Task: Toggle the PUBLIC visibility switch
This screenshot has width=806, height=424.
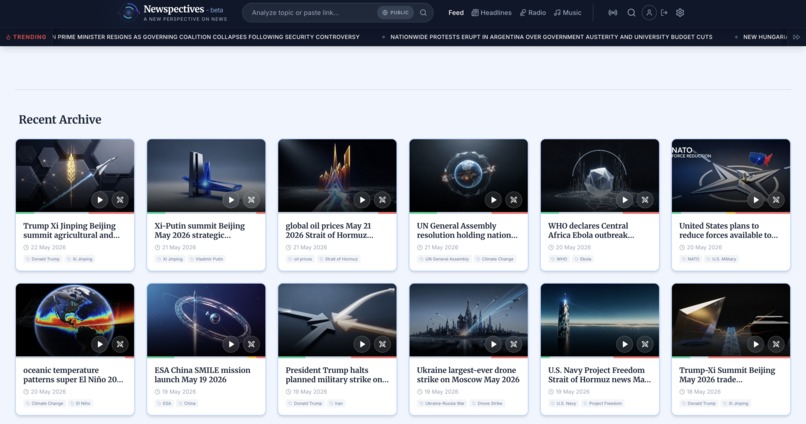Action: [x=395, y=13]
